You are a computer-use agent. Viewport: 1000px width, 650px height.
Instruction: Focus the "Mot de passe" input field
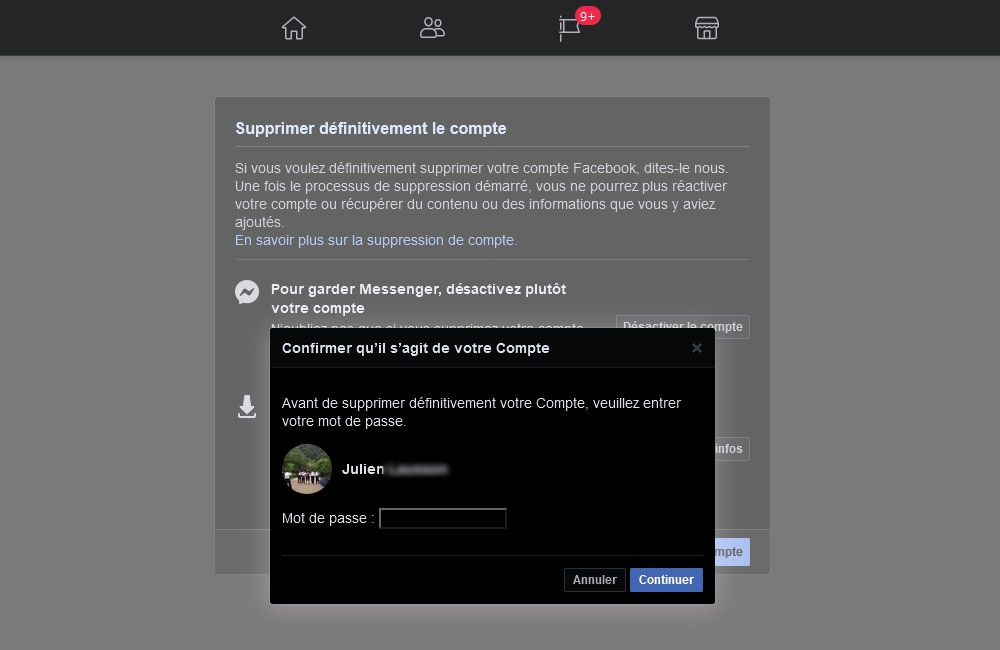(443, 518)
